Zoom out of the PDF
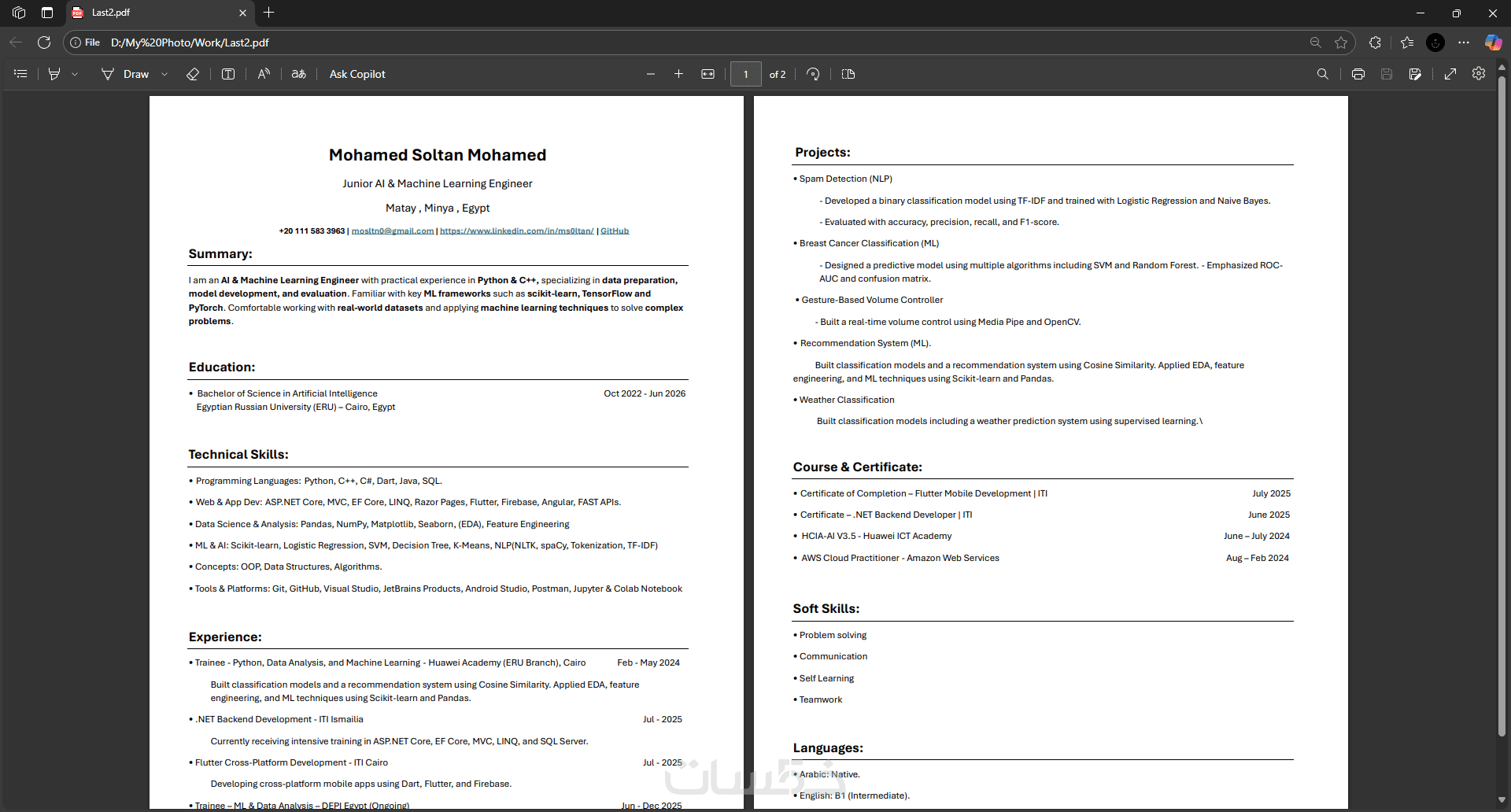The width and height of the screenshot is (1511, 812). pyautogui.click(x=651, y=74)
